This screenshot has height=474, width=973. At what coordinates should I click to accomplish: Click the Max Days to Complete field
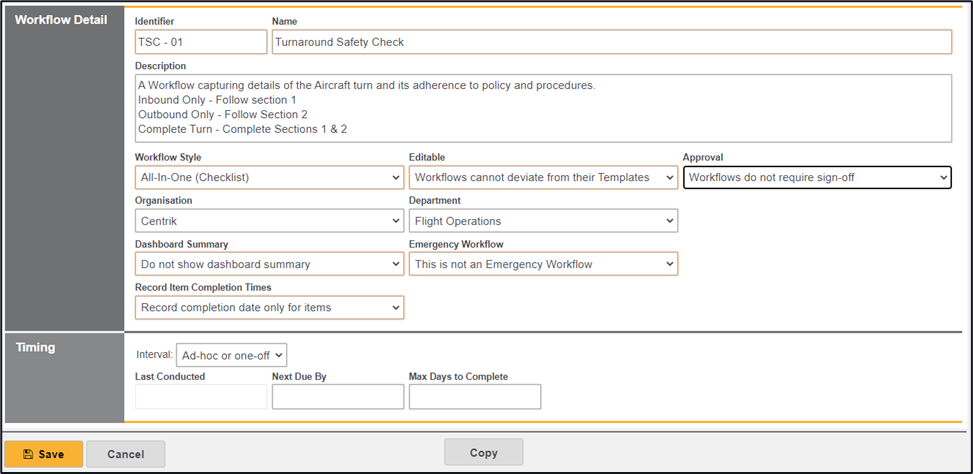click(475, 397)
